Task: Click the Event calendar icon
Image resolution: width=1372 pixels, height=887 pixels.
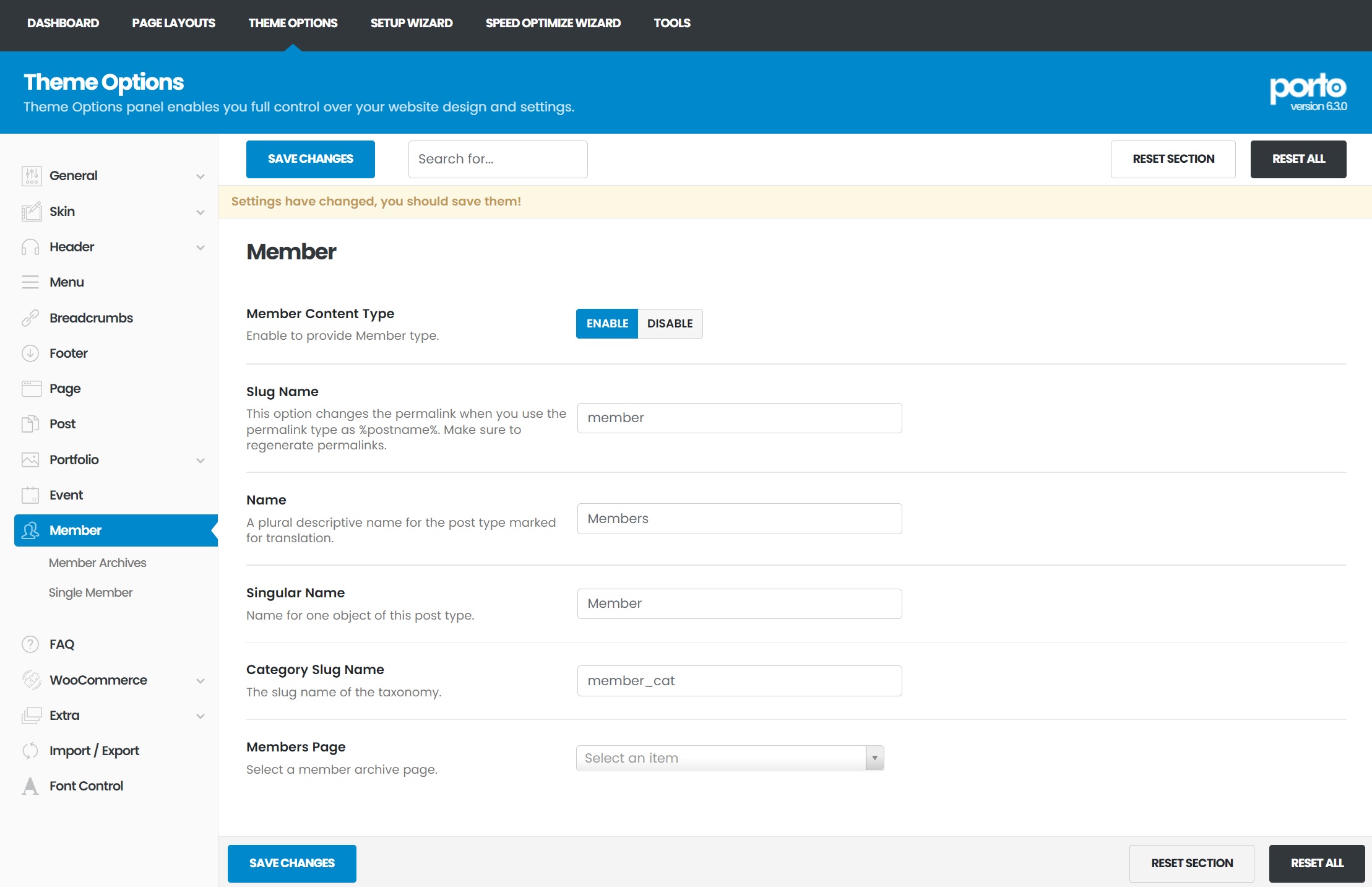Action: click(x=30, y=495)
